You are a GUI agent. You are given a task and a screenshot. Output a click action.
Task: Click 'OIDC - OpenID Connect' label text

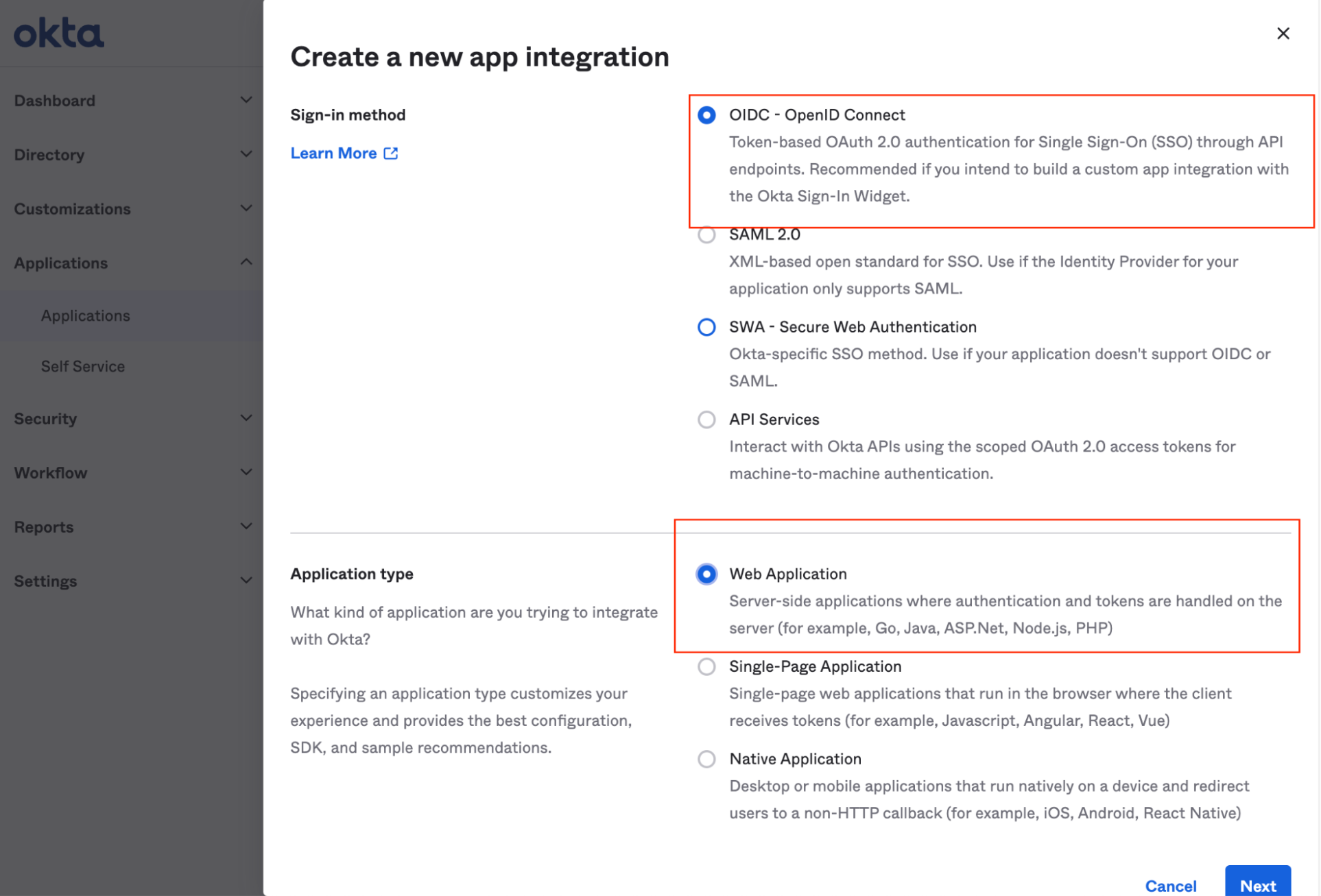click(817, 115)
